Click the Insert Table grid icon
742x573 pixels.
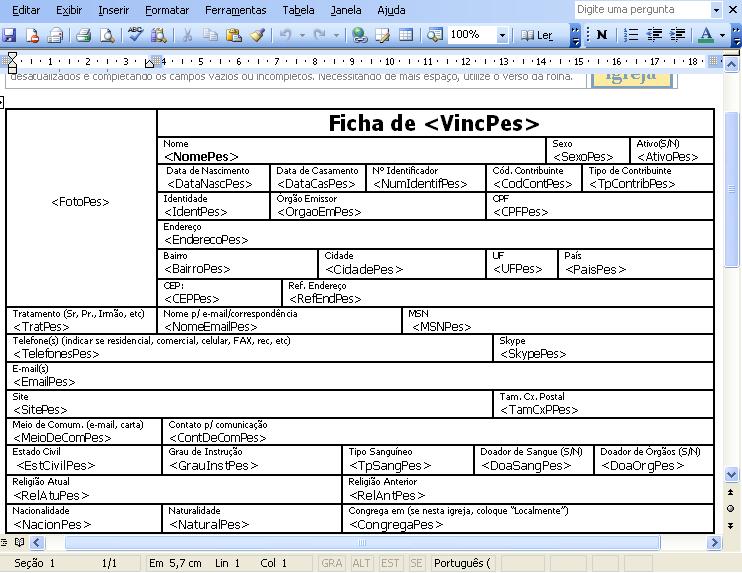coord(406,35)
